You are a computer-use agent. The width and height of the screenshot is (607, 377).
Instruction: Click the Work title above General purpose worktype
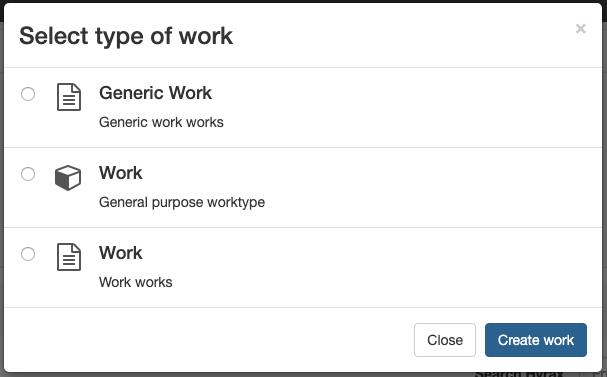[121, 173]
